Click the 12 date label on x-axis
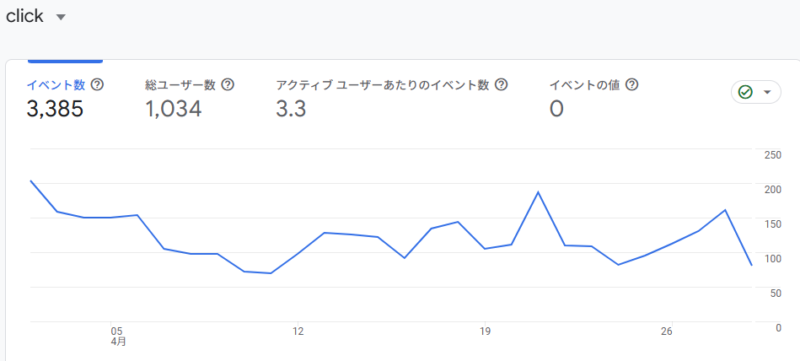The width and height of the screenshot is (800, 361). point(297,332)
